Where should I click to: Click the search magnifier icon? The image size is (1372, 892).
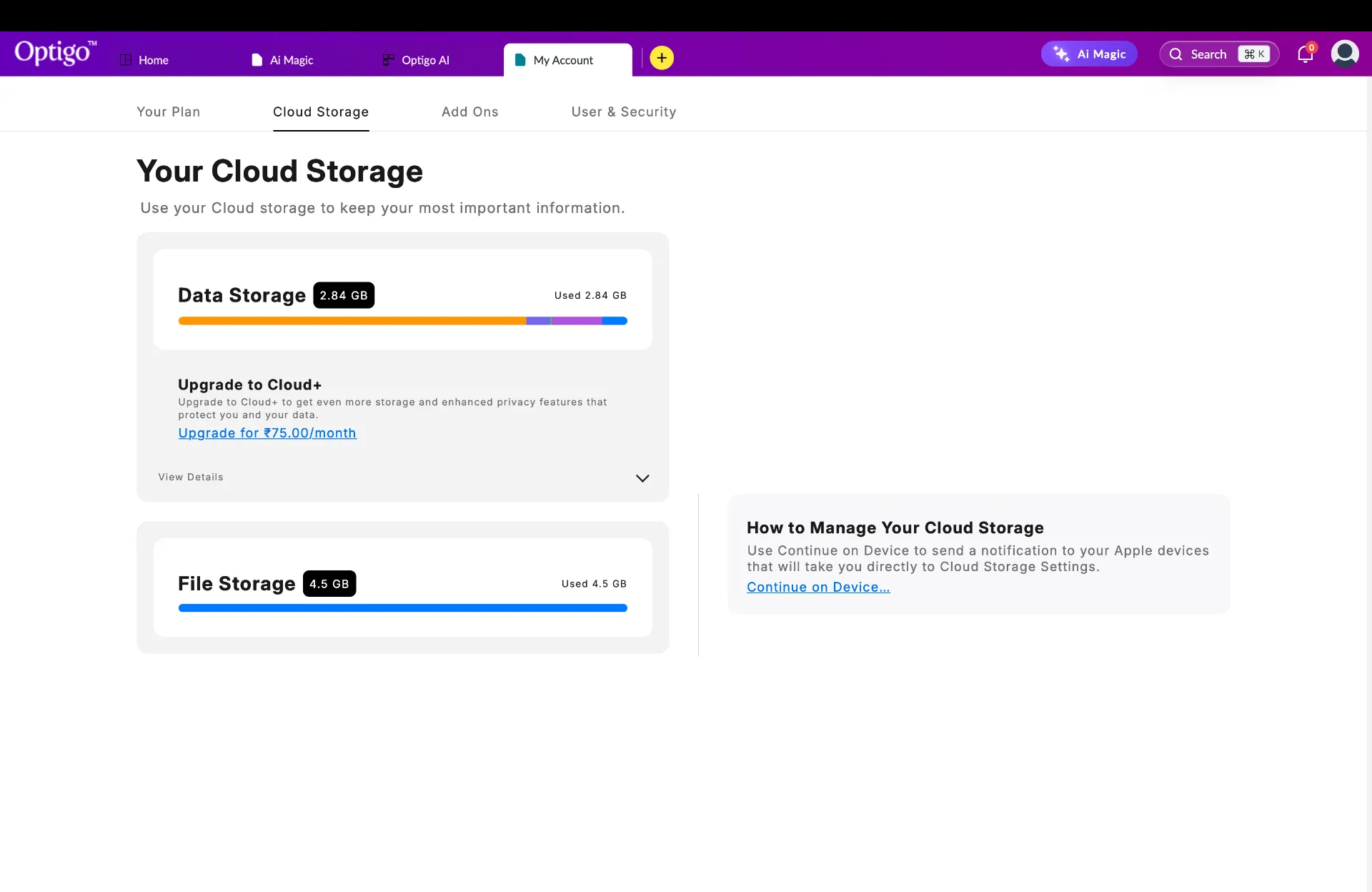[1175, 54]
